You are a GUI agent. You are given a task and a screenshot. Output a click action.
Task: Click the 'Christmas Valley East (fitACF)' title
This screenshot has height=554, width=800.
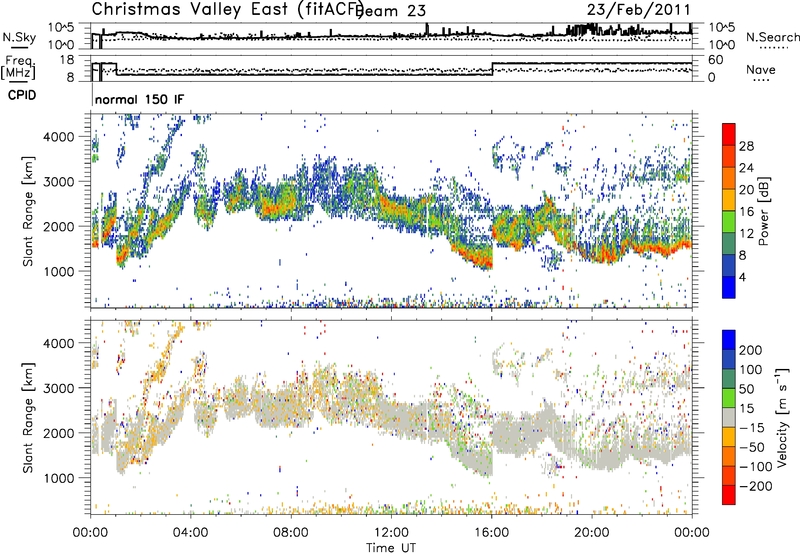tap(228, 10)
